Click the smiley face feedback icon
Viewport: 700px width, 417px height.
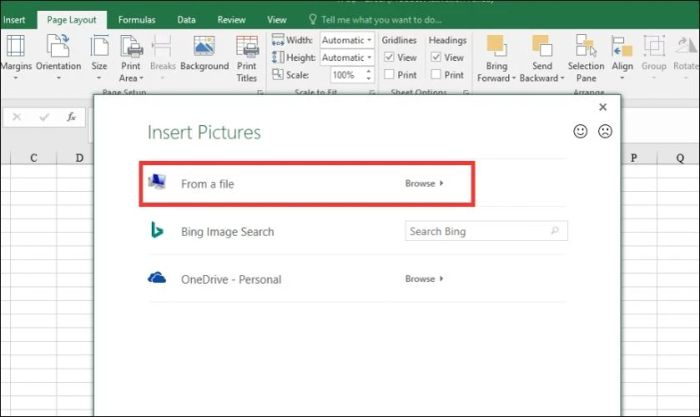(x=580, y=131)
